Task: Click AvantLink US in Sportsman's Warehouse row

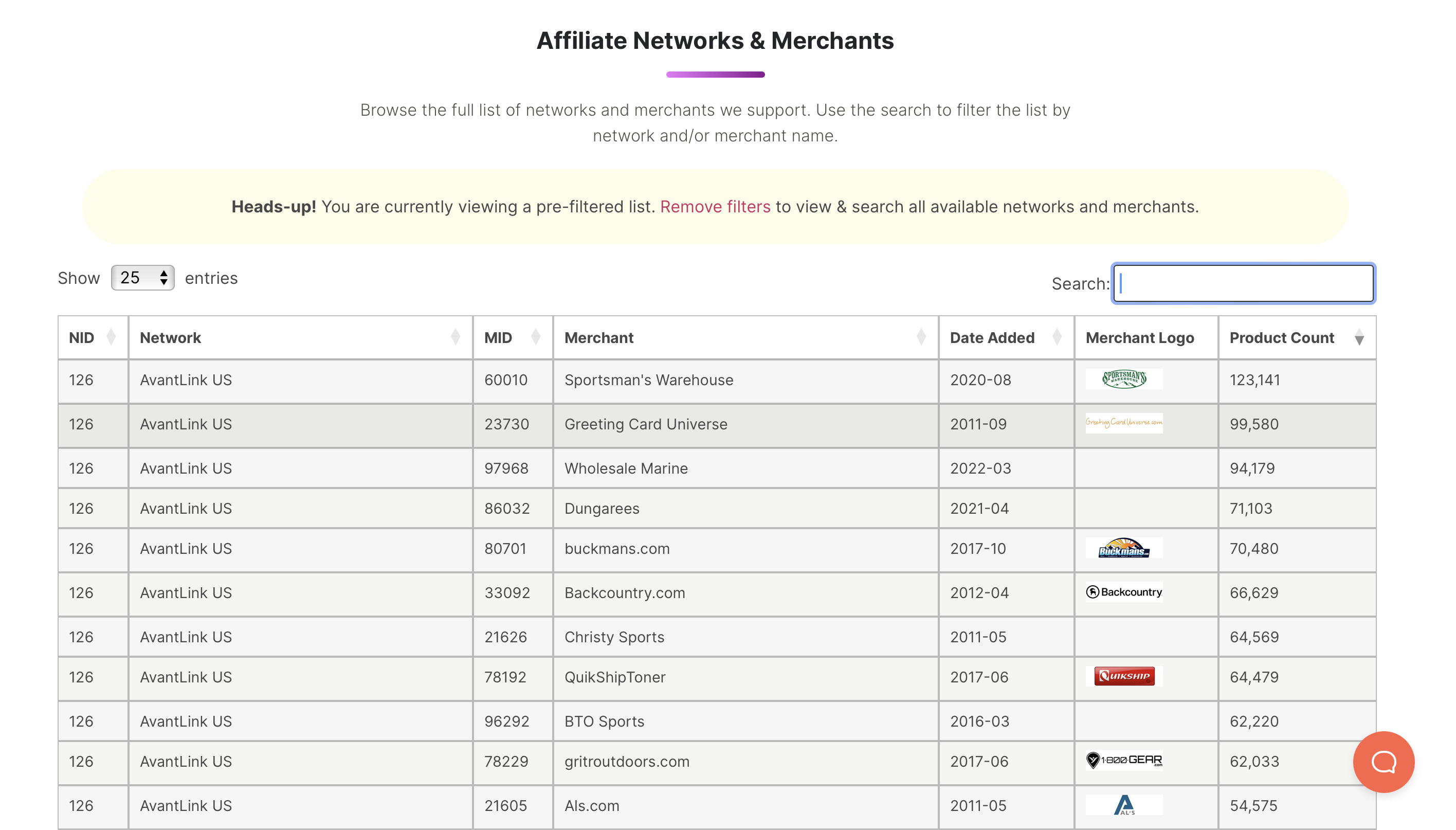Action: coord(186,380)
